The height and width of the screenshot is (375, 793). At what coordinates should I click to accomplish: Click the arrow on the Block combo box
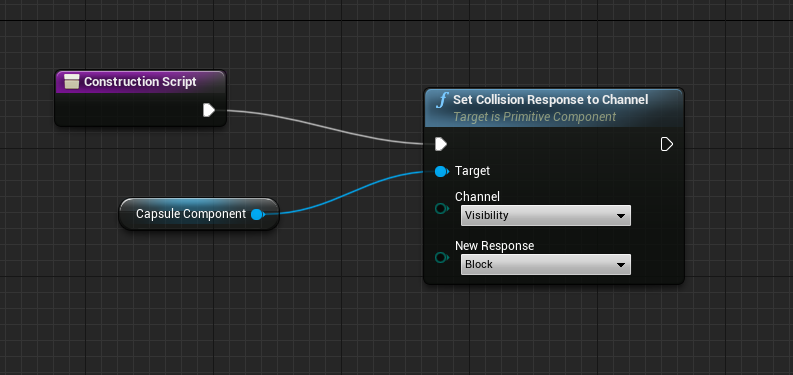(621, 265)
